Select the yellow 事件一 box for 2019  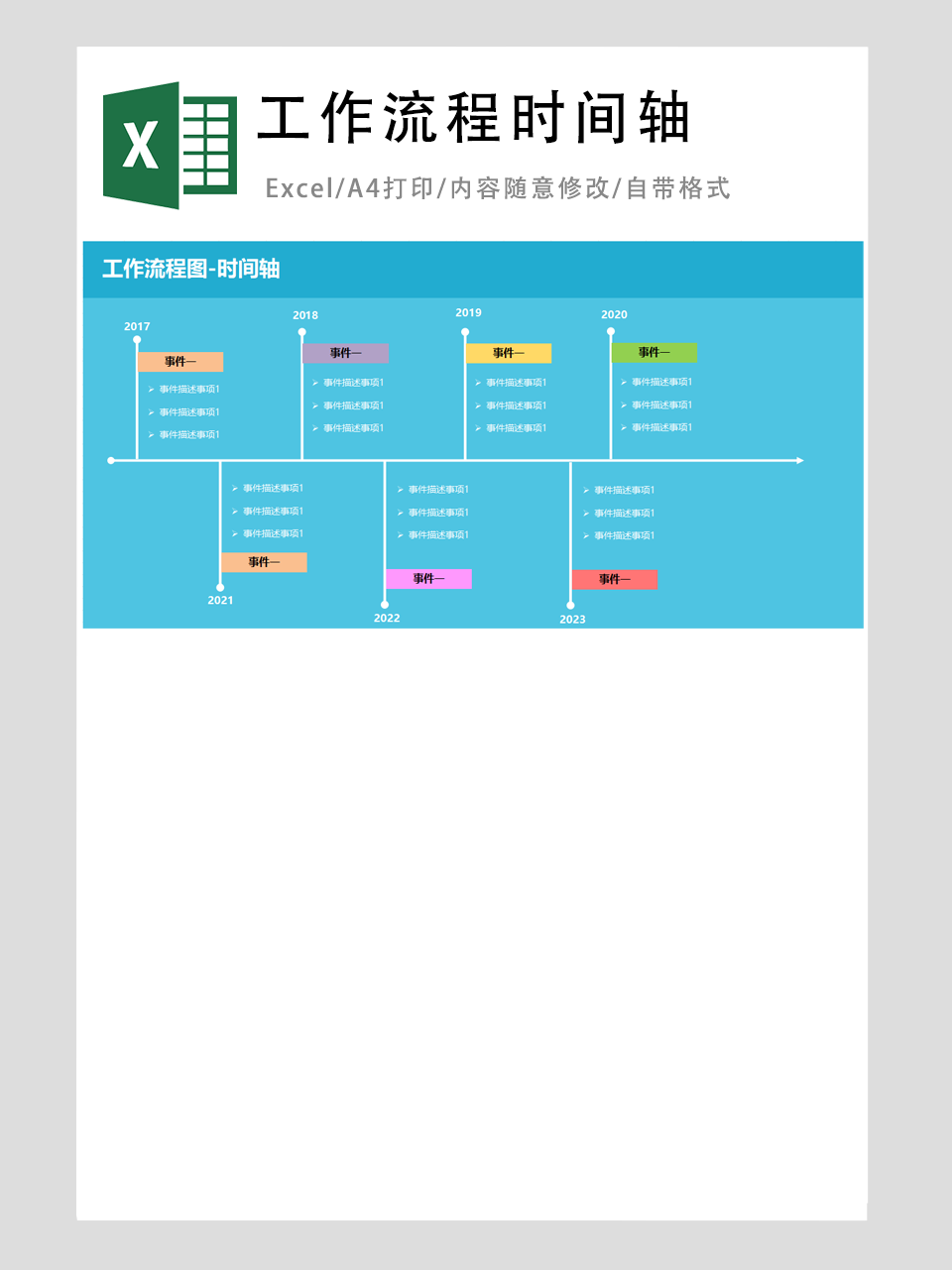pyautogui.click(x=509, y=353)
